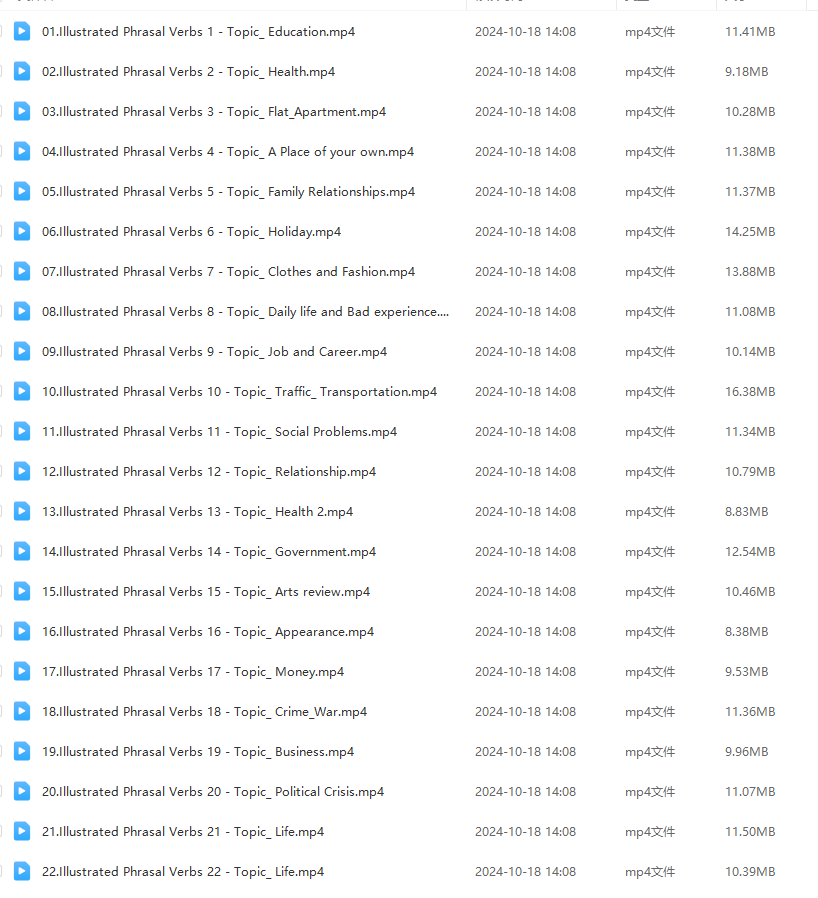
Task: Click the 18 Crime_War.mp4 file name
Action: click(204, 712)
